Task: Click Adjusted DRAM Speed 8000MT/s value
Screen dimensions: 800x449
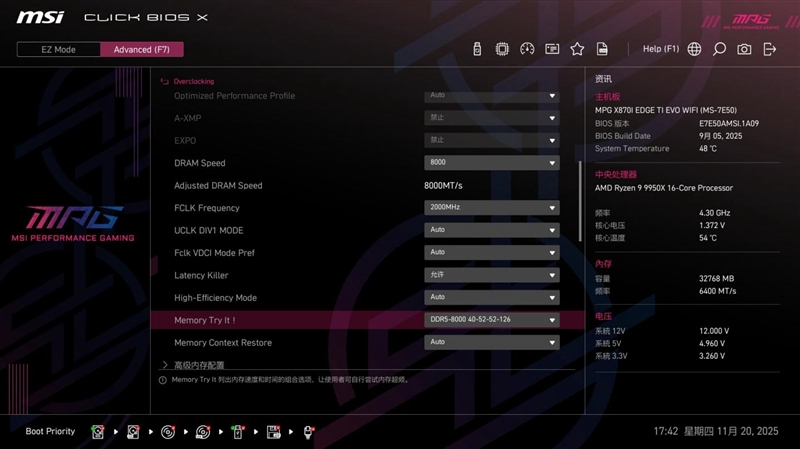Action: pyautogui.click(x=443, y=186)
